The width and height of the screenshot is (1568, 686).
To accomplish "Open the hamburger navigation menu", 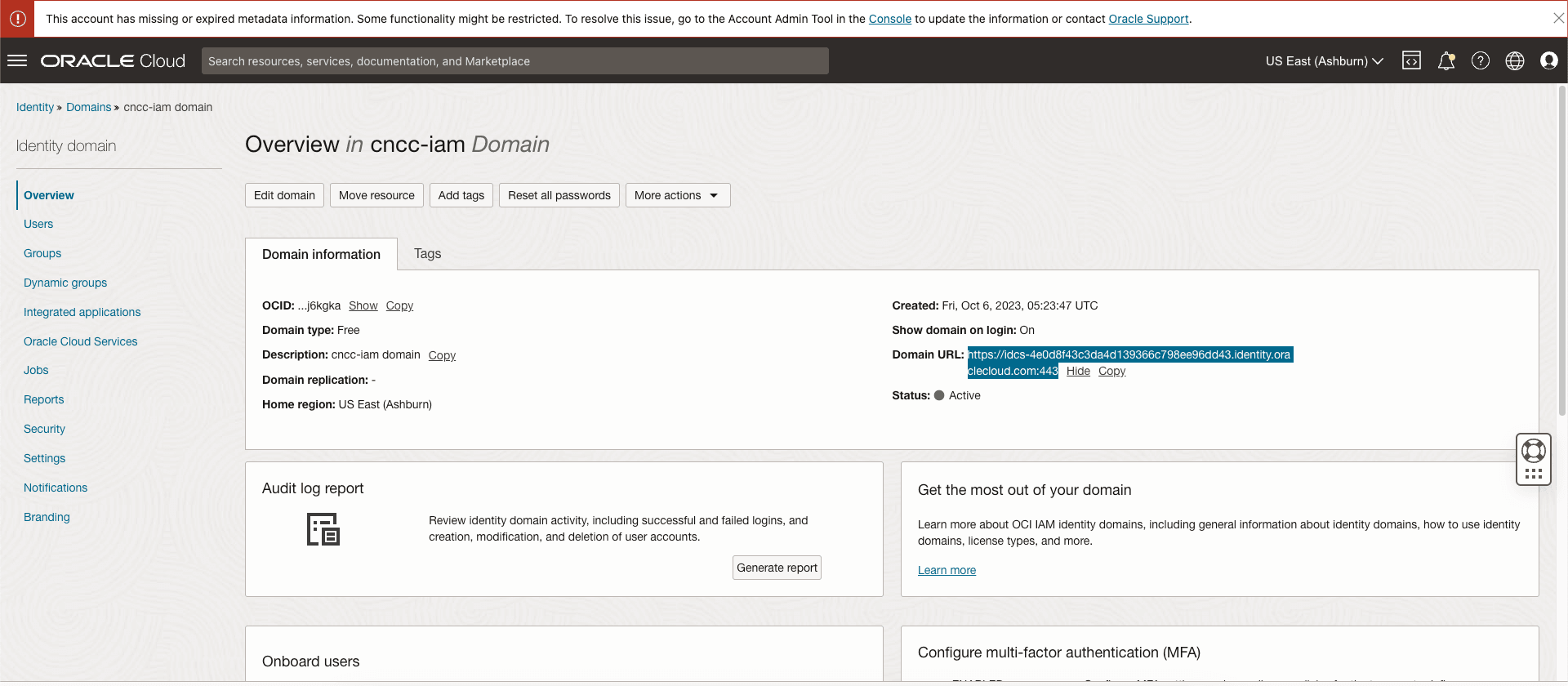I will tap(17, 60).
